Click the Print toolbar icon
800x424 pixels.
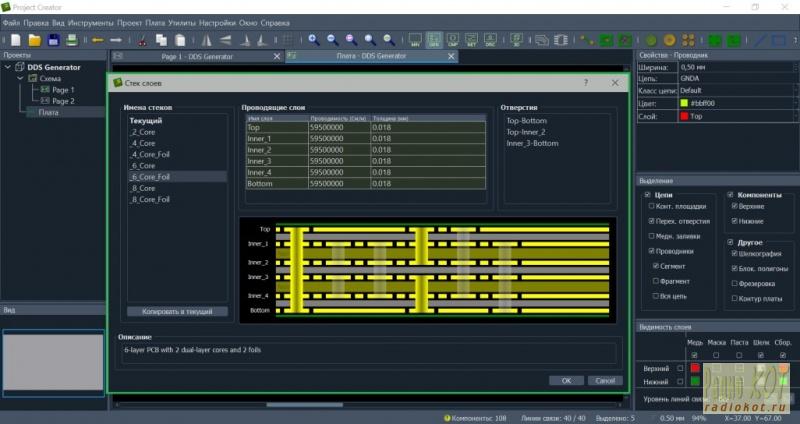pyautogui.click(x=71, y=40)
